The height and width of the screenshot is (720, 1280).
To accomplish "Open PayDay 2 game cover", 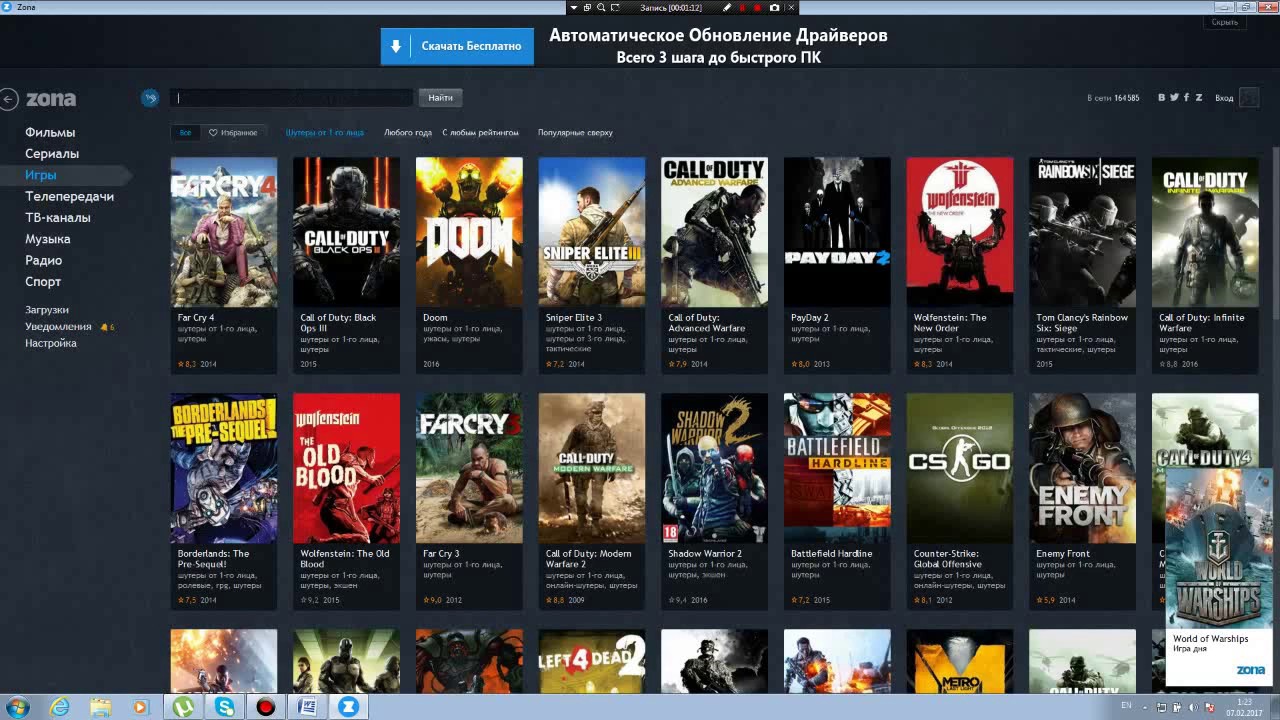I will [837, 232].
